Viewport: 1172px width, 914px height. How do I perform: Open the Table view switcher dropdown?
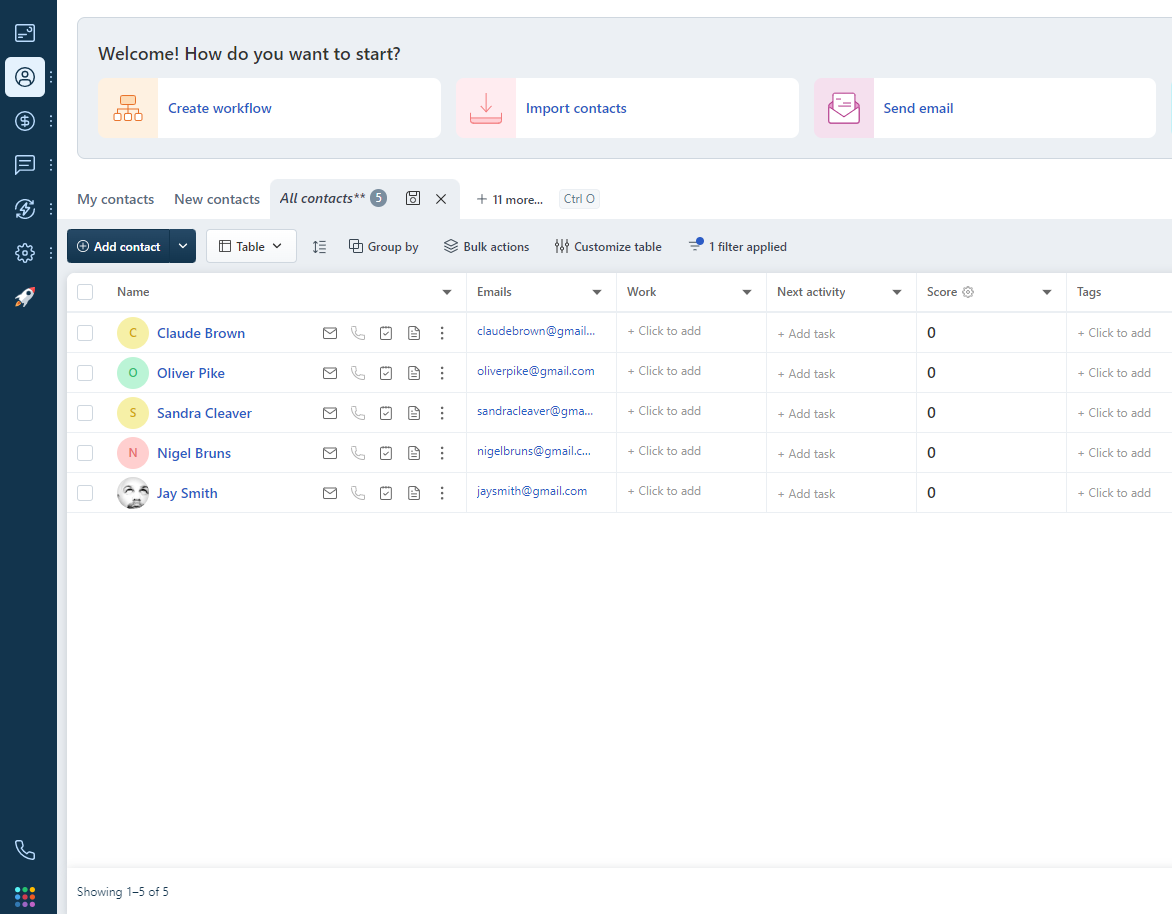(x=251, y=245)
